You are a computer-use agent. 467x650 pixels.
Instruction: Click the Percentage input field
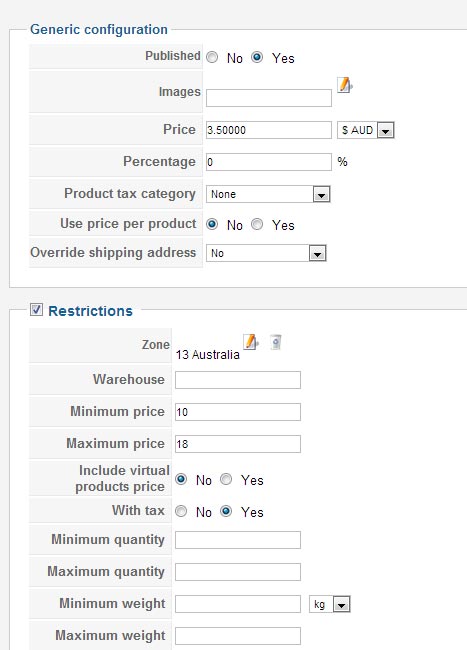(269, 162)
